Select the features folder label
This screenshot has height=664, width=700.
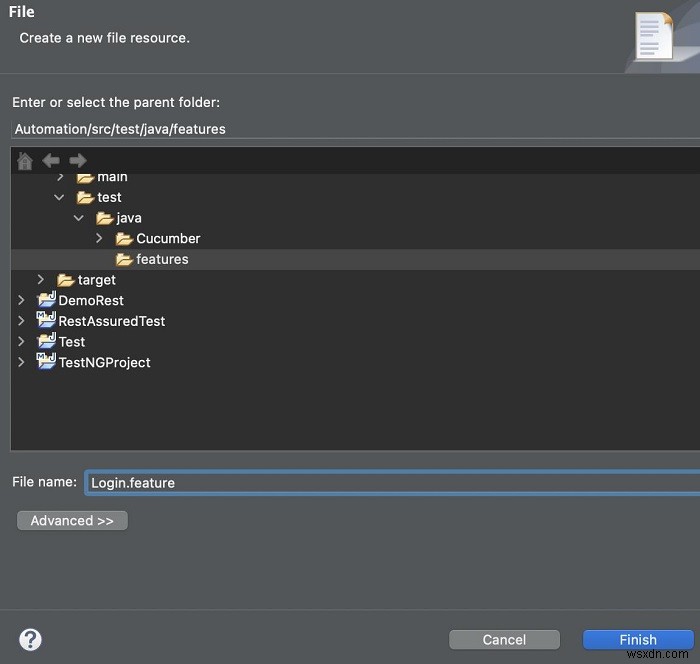pyautogui.click(x=162, y=259)
